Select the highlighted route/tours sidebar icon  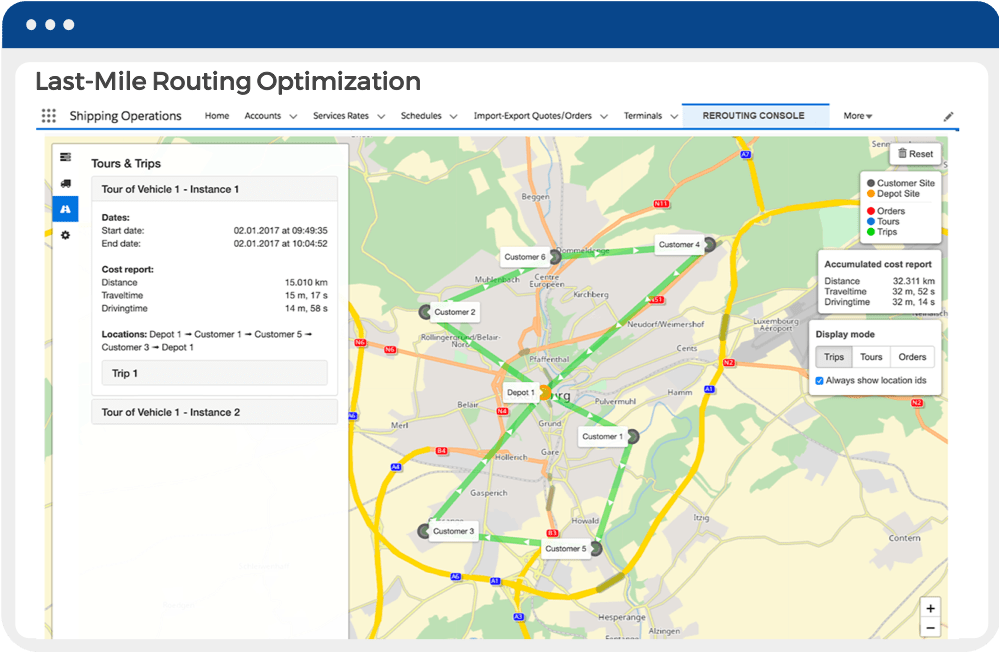pos(65,209)
